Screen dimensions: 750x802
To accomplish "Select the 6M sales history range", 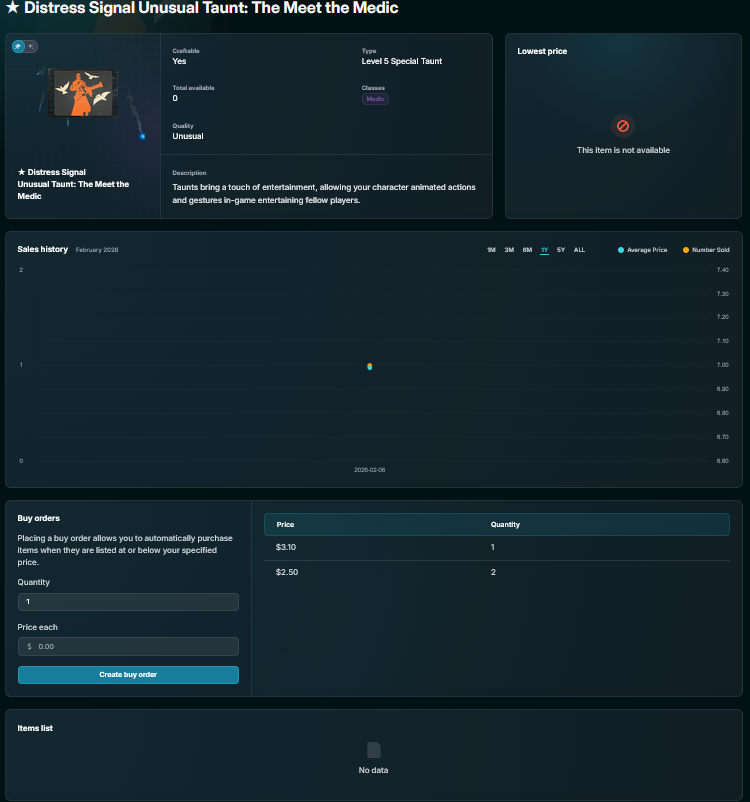I will [x=527, y=250].
